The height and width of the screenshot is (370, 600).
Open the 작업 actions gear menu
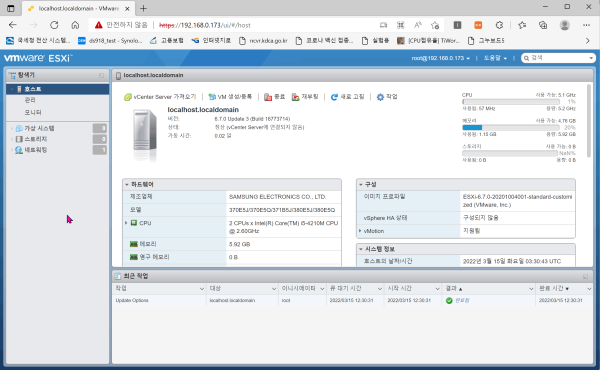click(x=387, y=97)
